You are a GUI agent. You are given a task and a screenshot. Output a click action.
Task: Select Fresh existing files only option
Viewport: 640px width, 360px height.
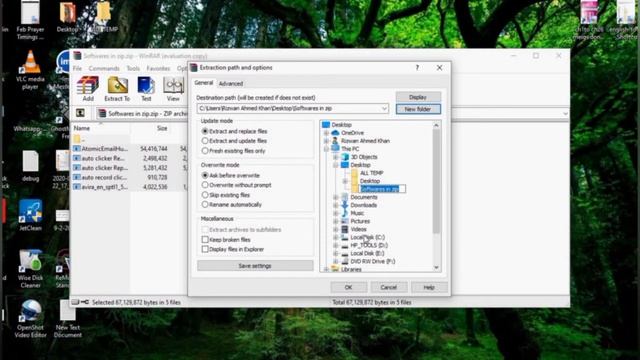pos(233,151)
